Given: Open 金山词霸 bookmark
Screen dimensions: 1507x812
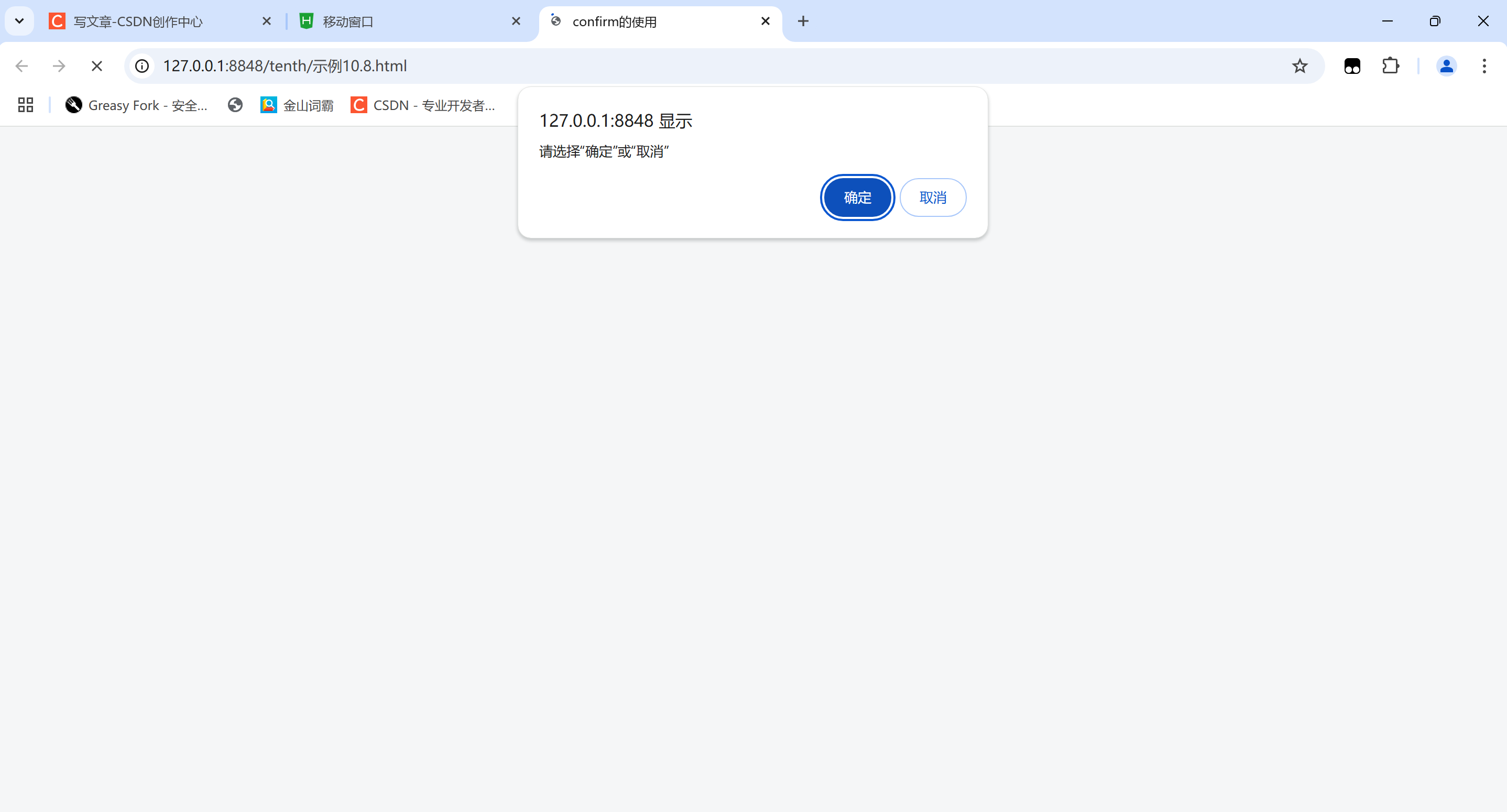Looking at the screenshot, I should coord(297,105).
